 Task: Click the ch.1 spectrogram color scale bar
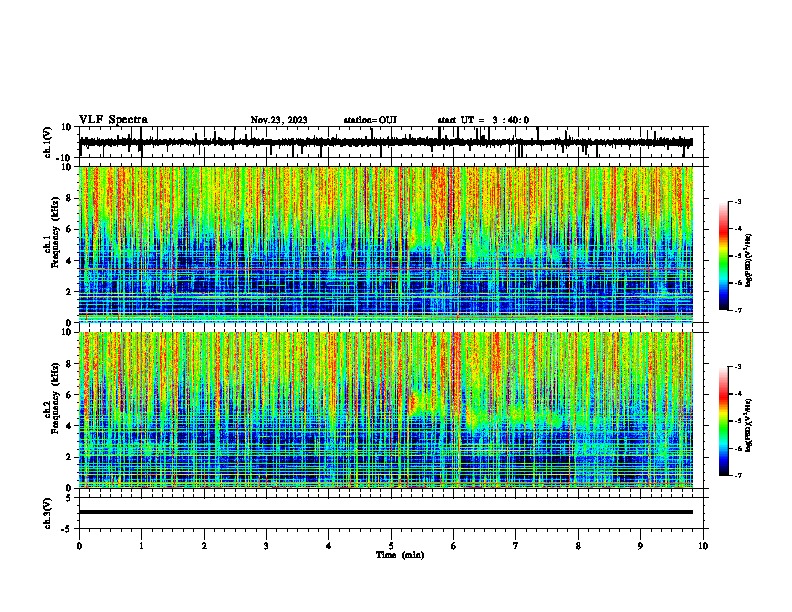coord(723,256)
